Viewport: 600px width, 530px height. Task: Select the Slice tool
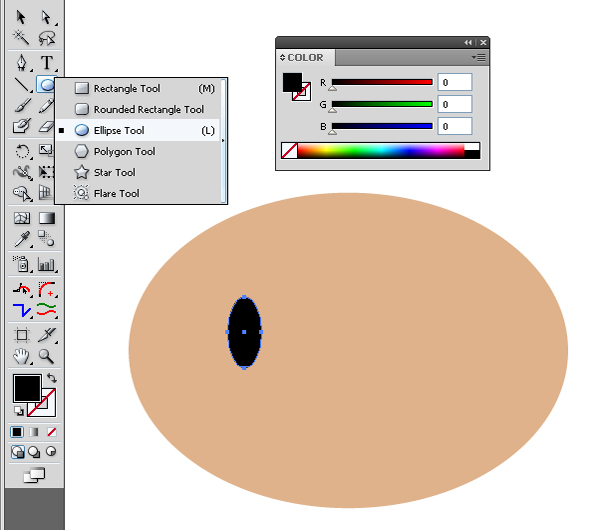[x=47, y=335]
